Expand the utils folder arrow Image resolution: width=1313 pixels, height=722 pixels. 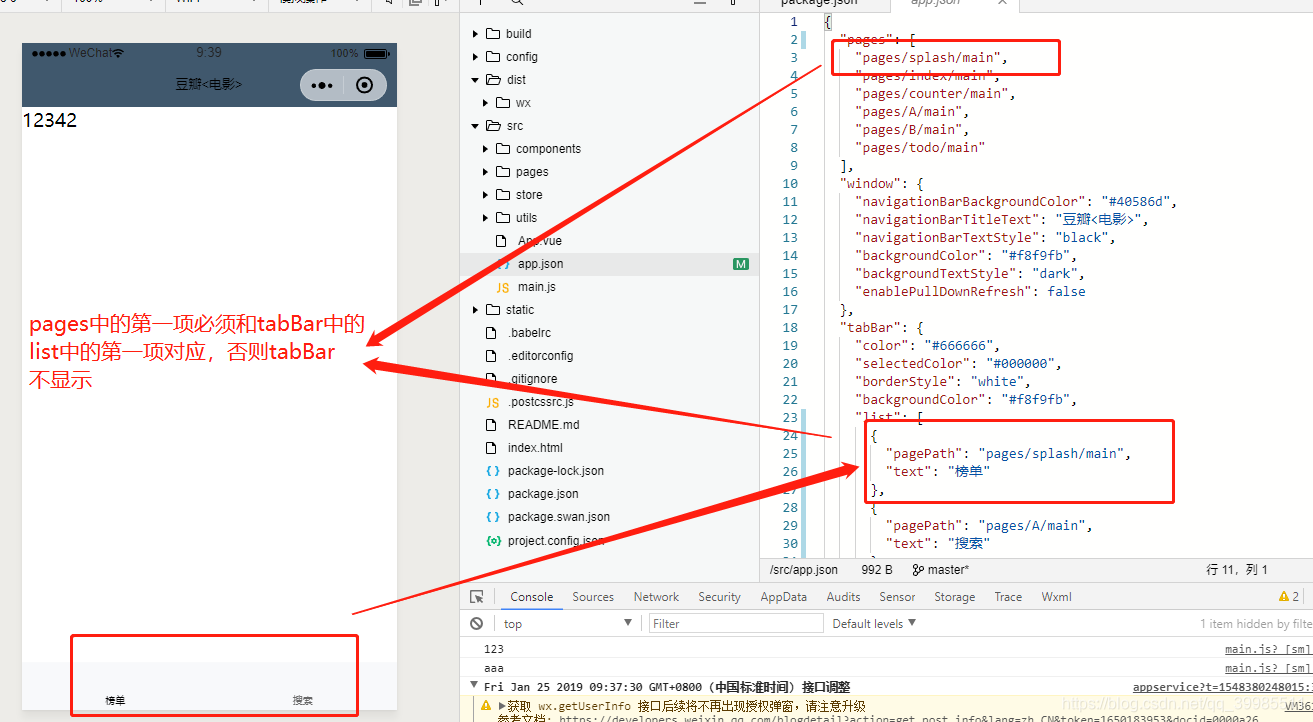click(x=486, y=218)
